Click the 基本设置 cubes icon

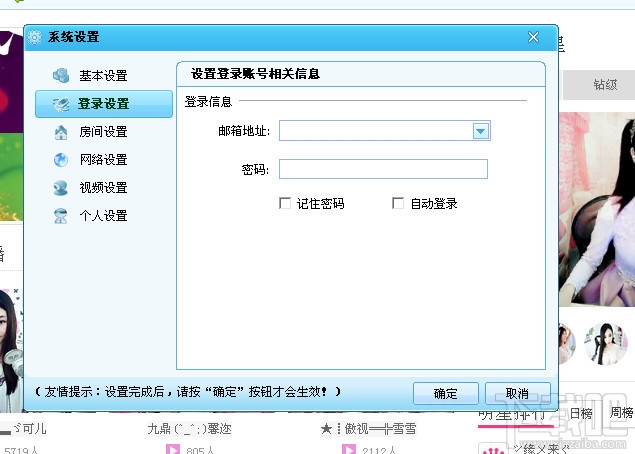[x=61, y=75]
